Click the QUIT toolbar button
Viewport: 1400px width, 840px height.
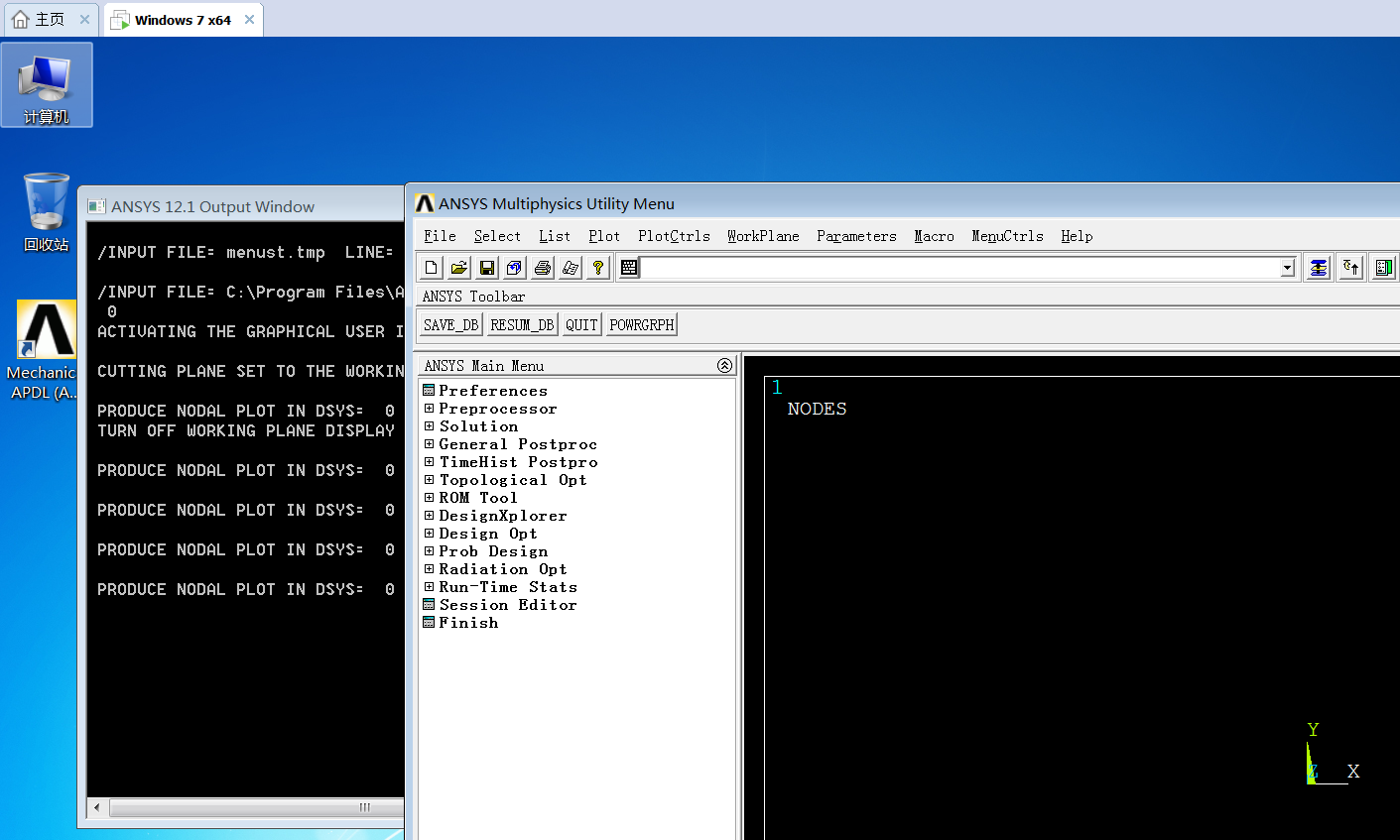coord(581,324)
